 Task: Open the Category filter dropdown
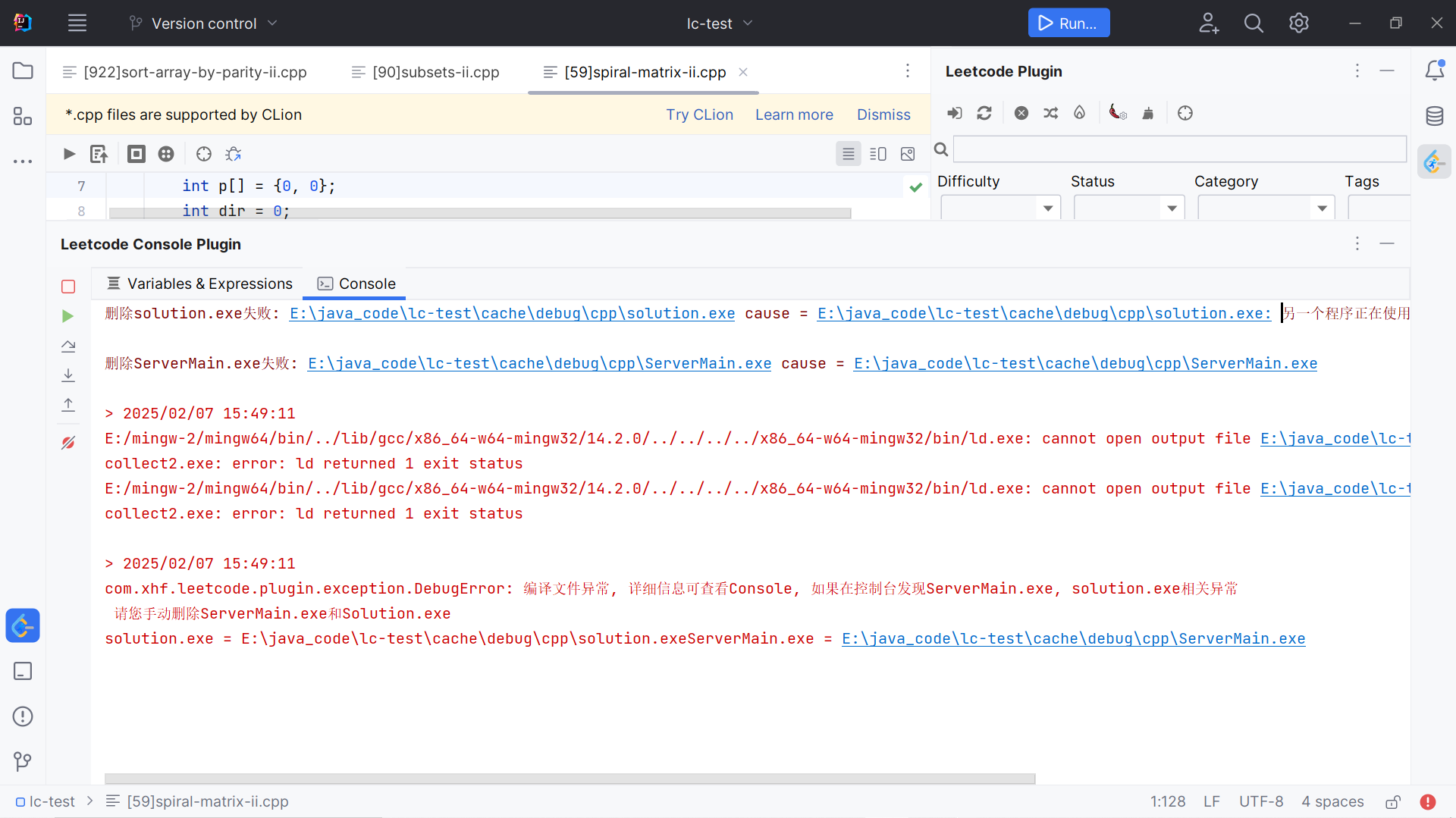tap(1266, 208)
